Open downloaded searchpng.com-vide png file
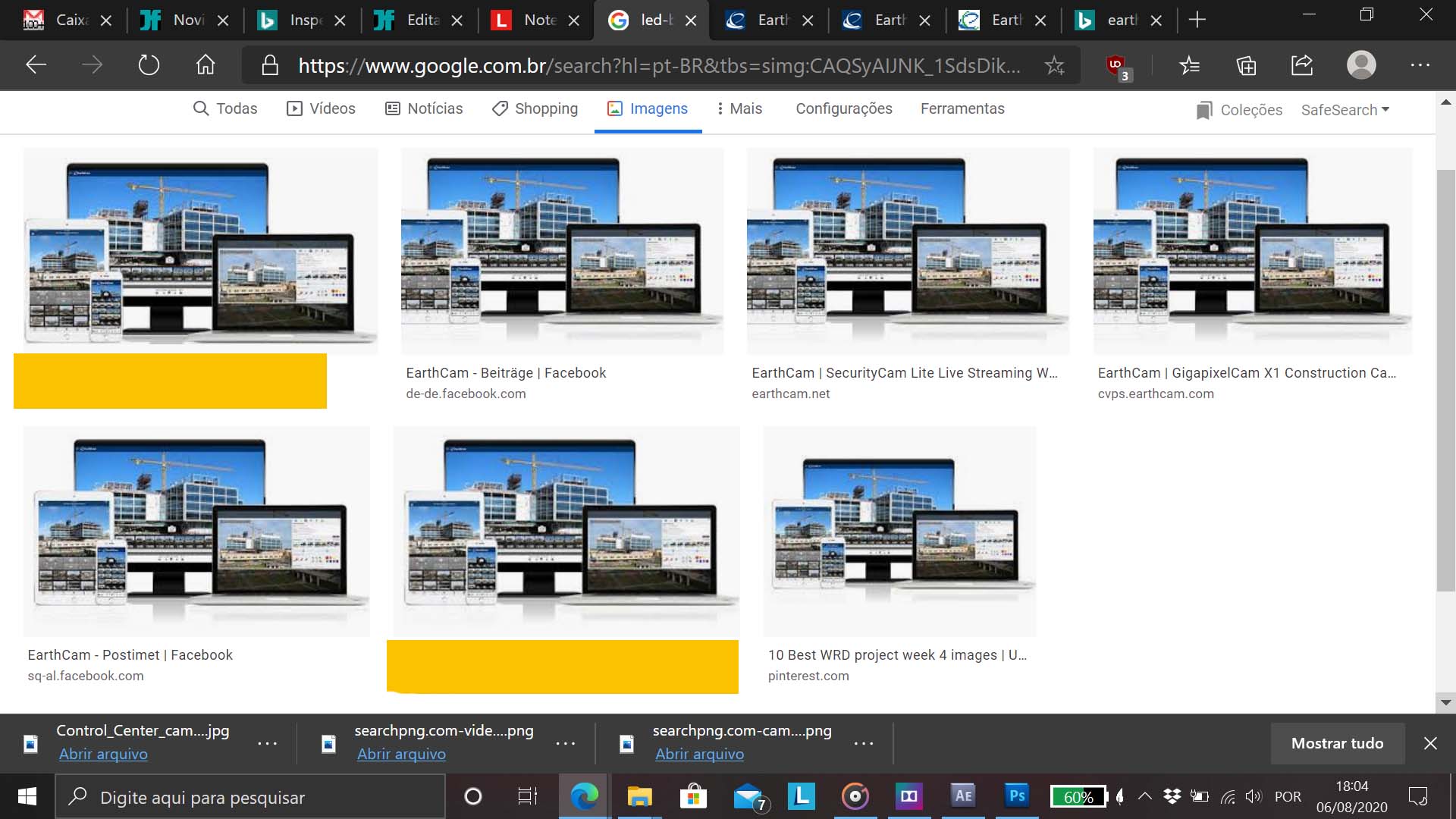 pyautogui.click(x=401, y=755)
